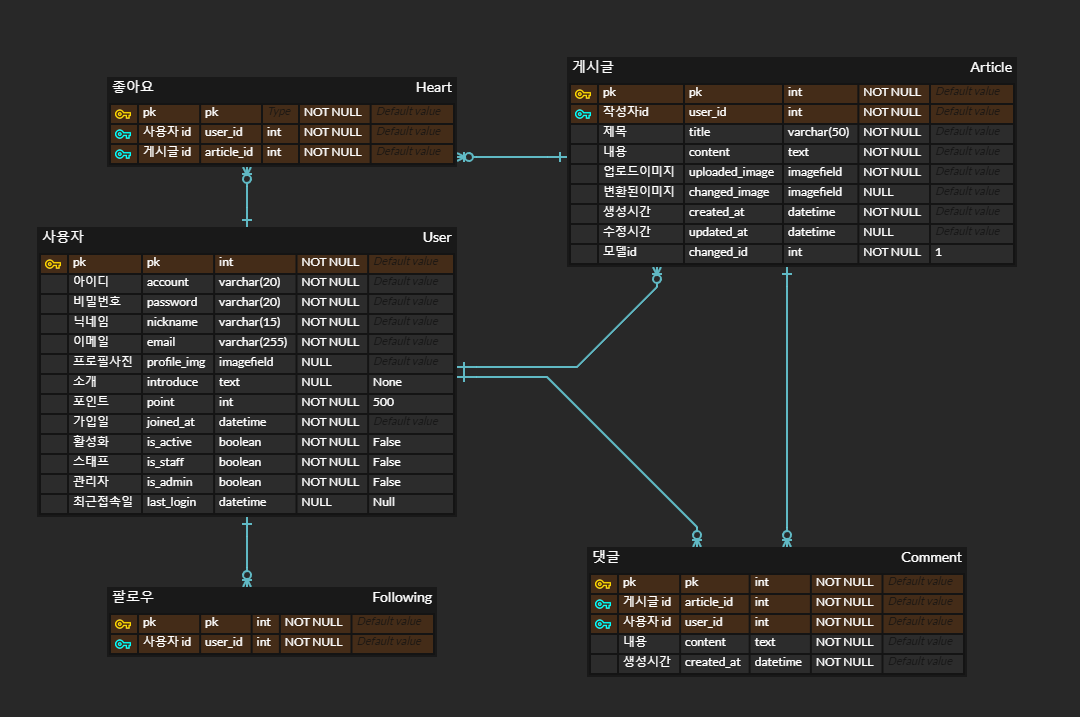Image resolution: width=1080 pixels, height=717 pixels.
Task: Click the 'nickname' field in User table
Action: 178,322
